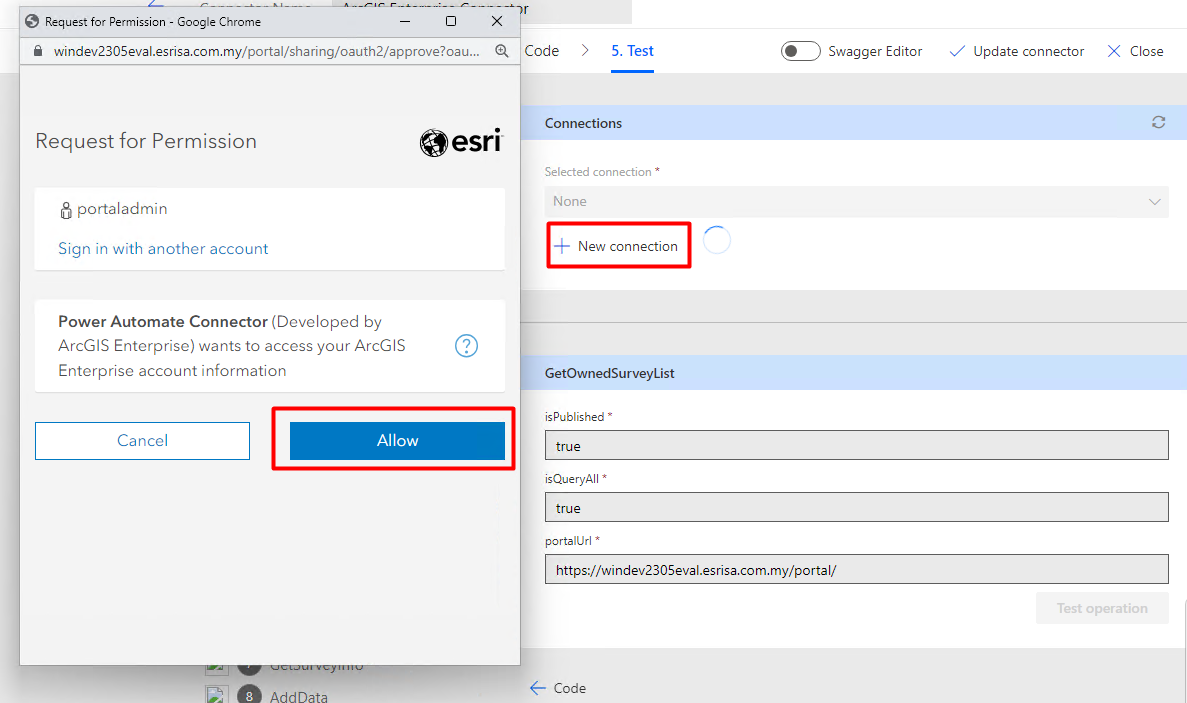
Task: Click the person icon beside portaladmin
Action: (65, 208)
